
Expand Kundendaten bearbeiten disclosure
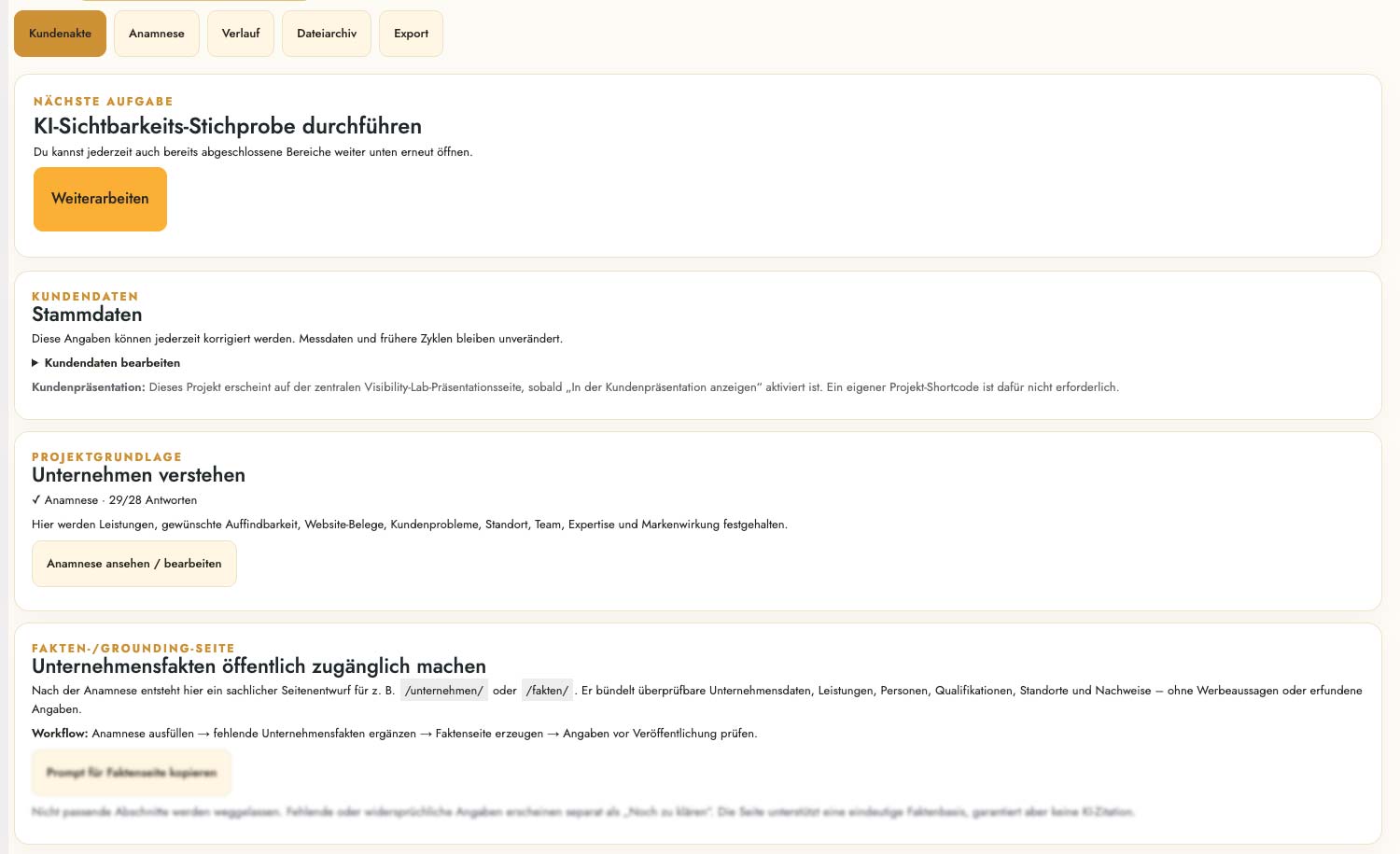pos(106,363)
